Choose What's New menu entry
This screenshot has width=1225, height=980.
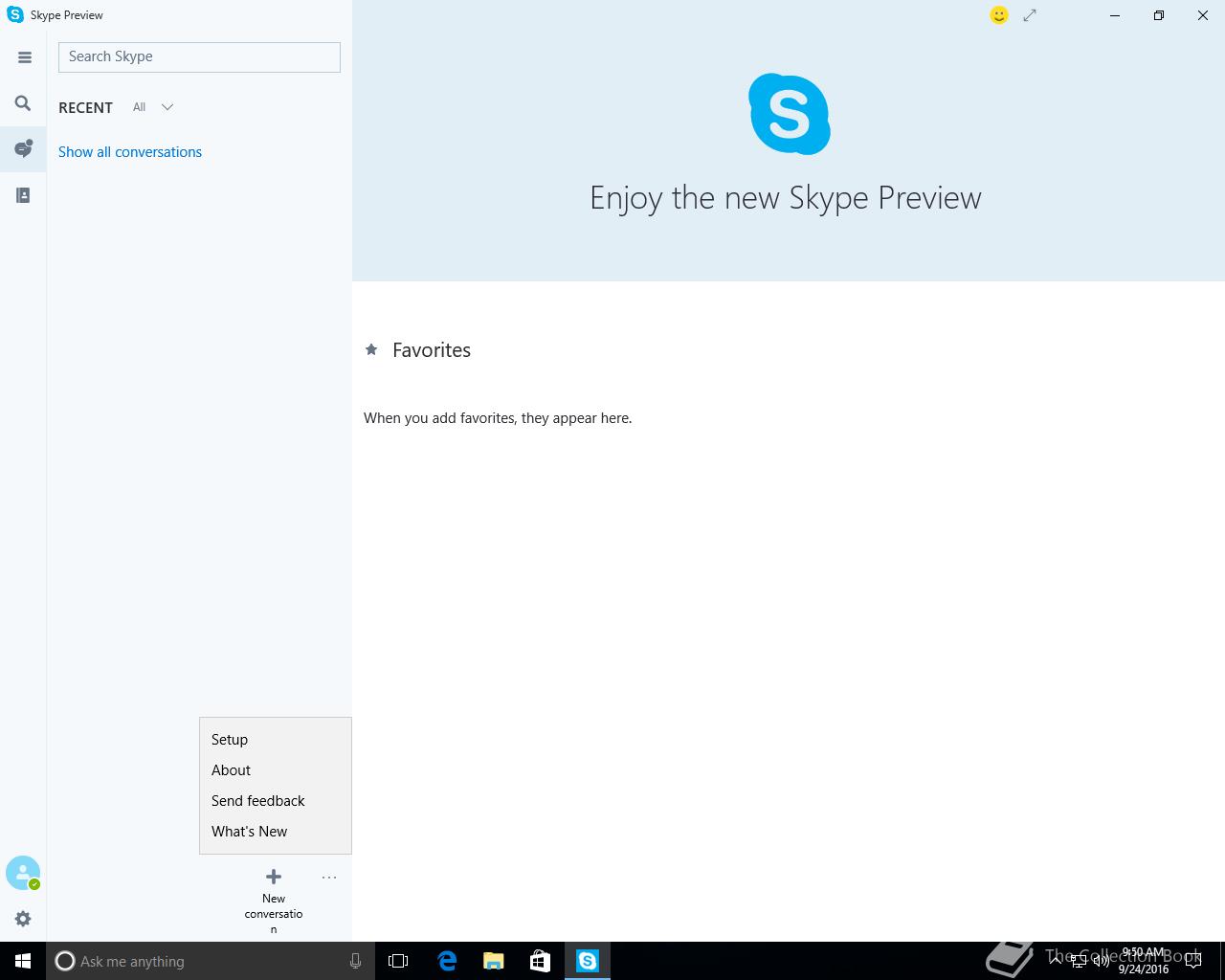tap(276, 832)
